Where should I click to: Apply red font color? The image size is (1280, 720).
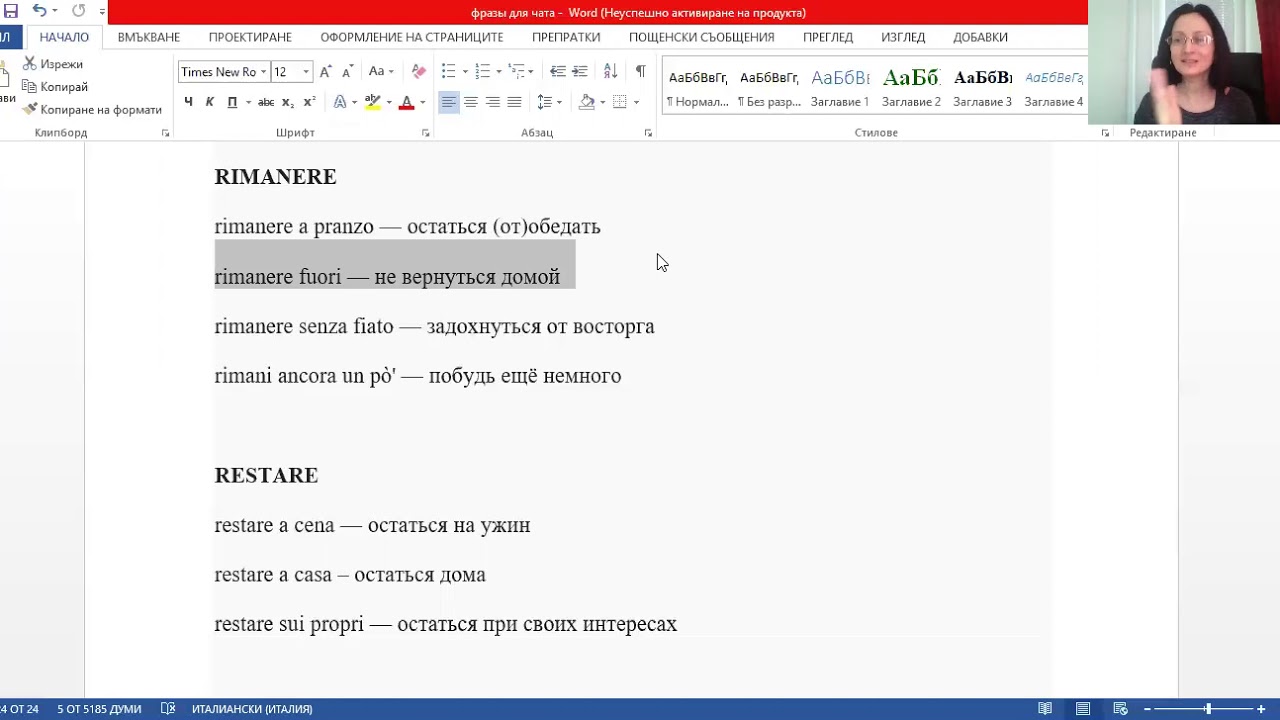[406, 102]
